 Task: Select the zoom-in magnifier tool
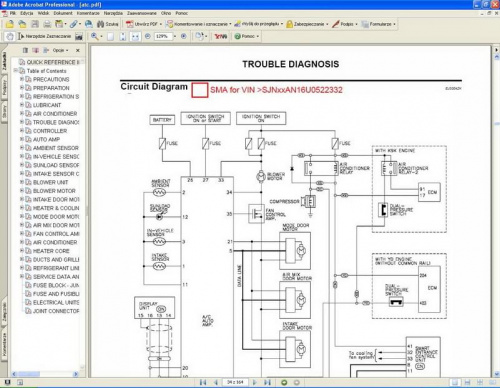click(95, 36)
